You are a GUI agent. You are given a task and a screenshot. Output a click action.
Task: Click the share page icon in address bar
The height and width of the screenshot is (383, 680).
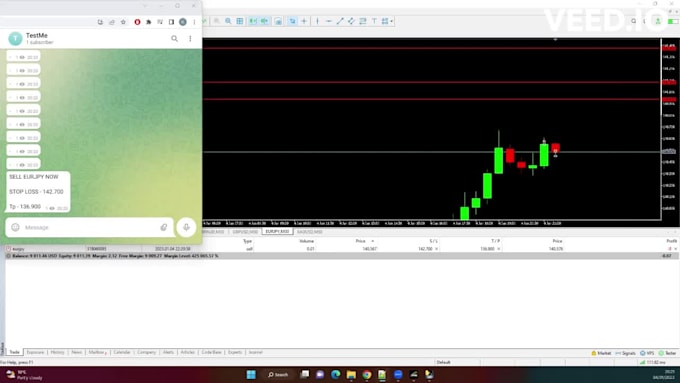click(x=112, y=22)
